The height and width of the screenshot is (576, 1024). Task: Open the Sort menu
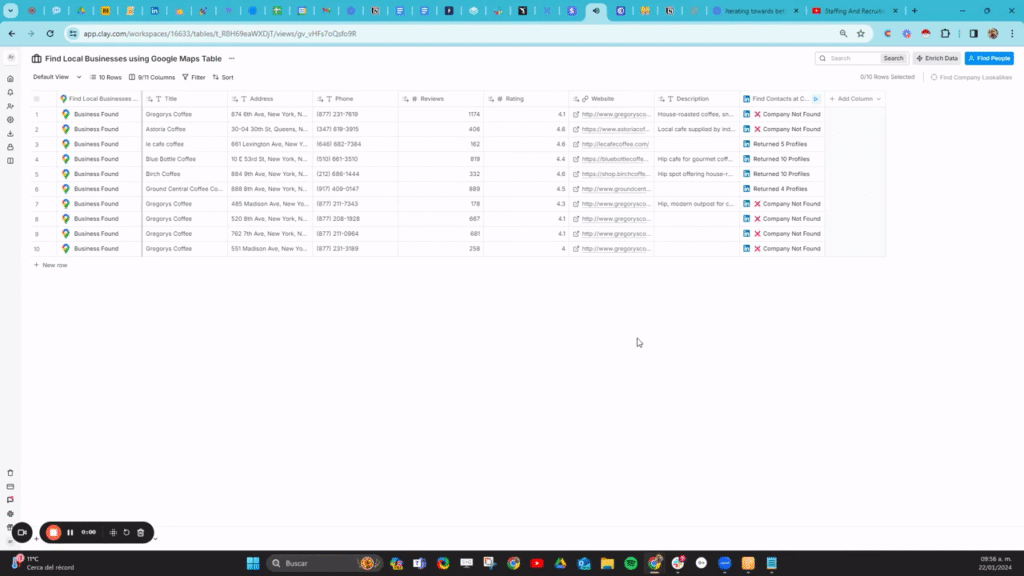[223, 77]
